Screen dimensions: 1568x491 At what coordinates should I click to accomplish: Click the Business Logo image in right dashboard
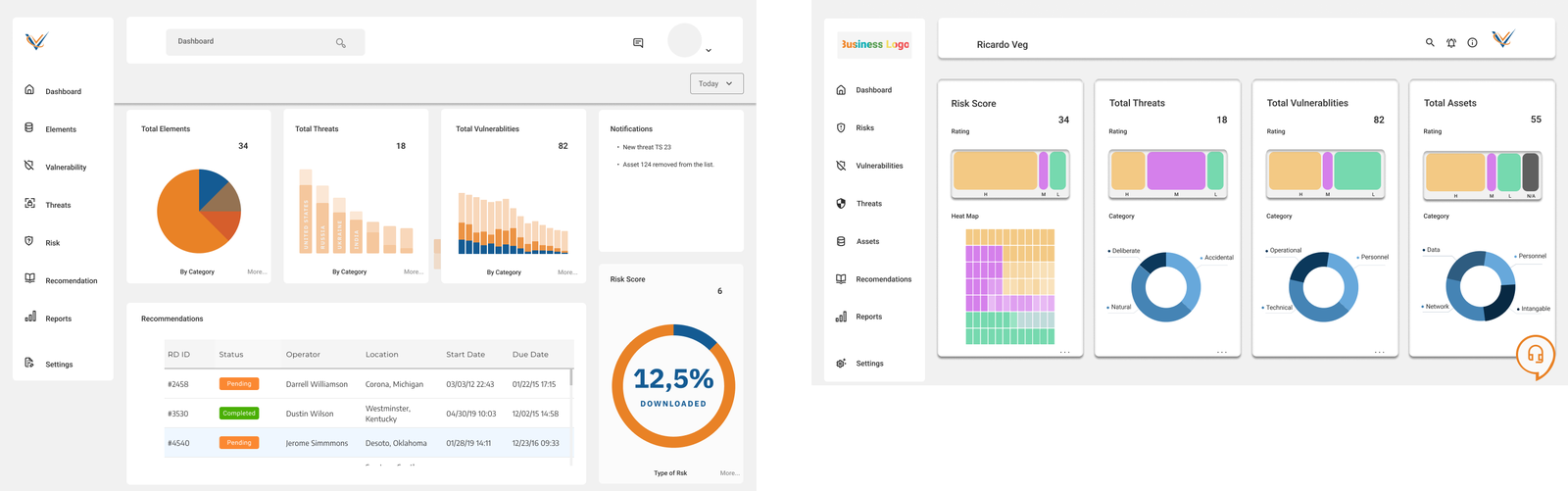(x=874, y=44)
